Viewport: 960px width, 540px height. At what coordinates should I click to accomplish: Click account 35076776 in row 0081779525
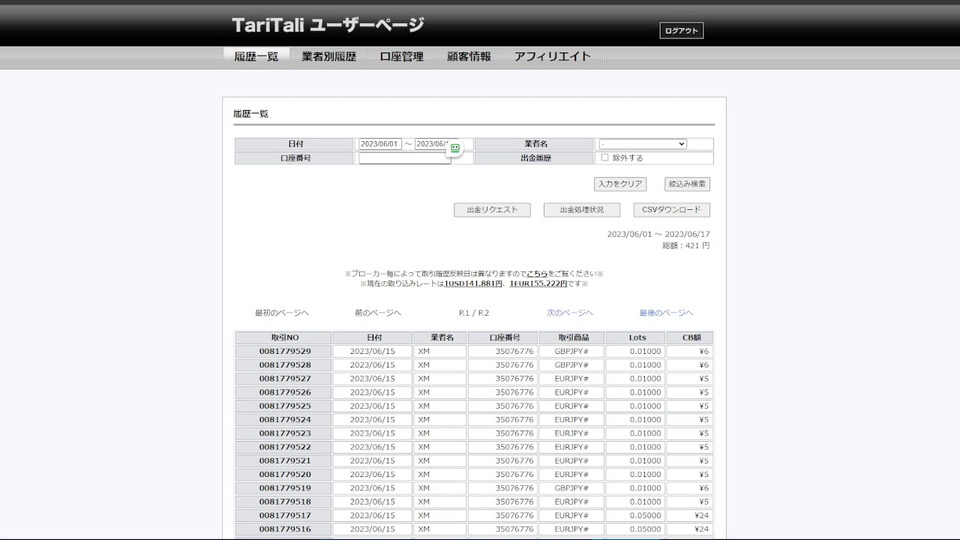514,406
